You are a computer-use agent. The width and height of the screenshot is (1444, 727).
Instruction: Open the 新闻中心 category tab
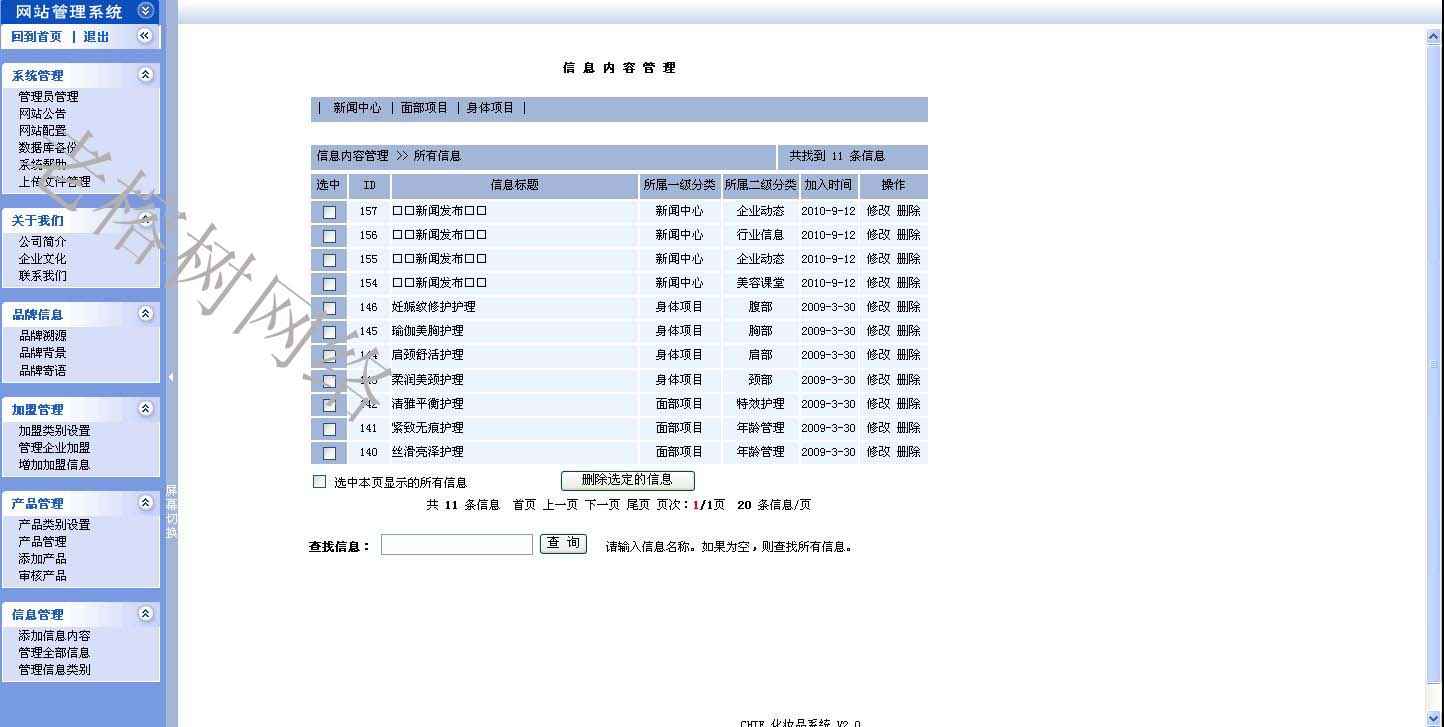coord(357,108)
